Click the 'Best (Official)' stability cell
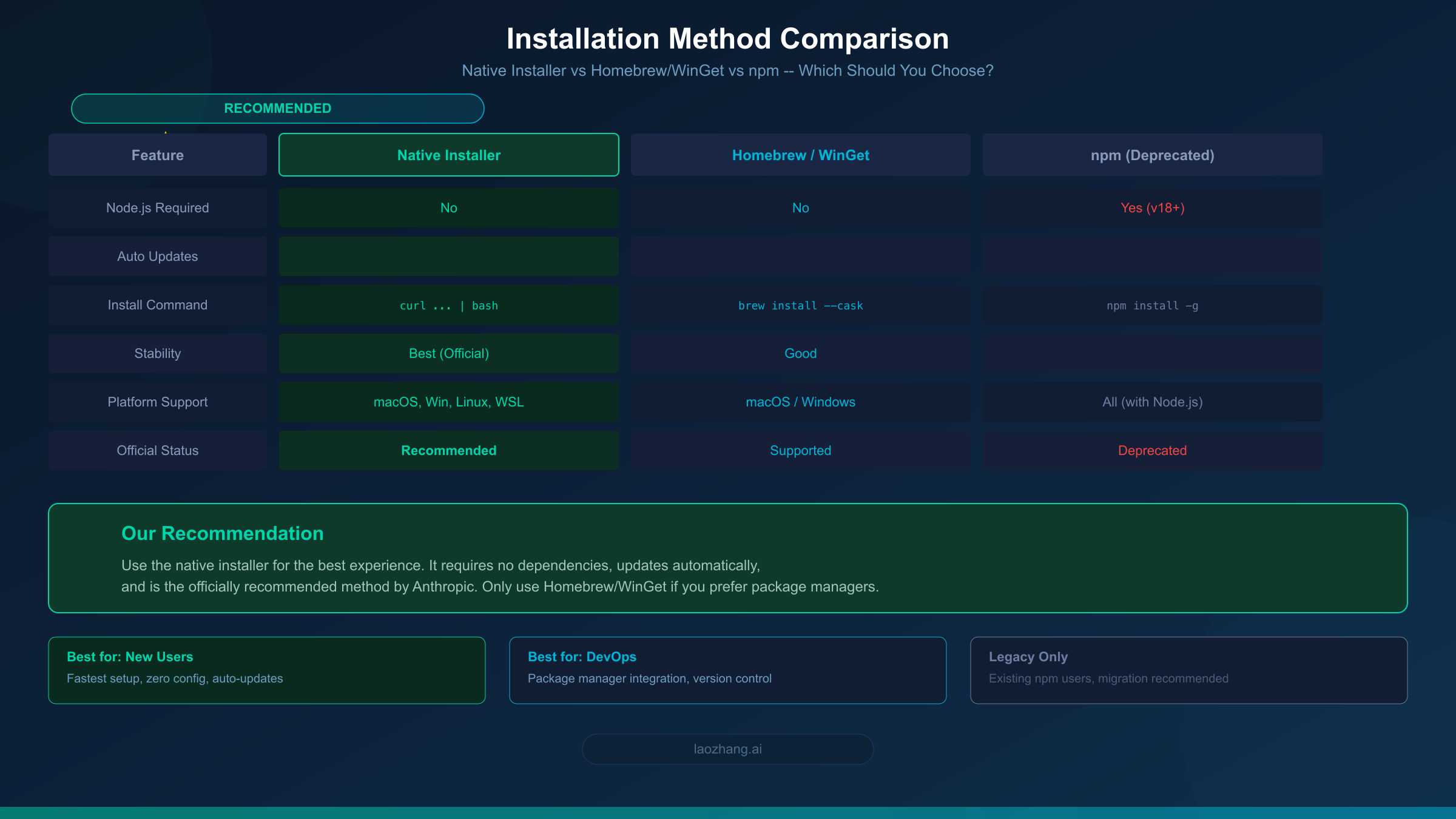Screen dimensions: 1456x819 coord(448,353)
